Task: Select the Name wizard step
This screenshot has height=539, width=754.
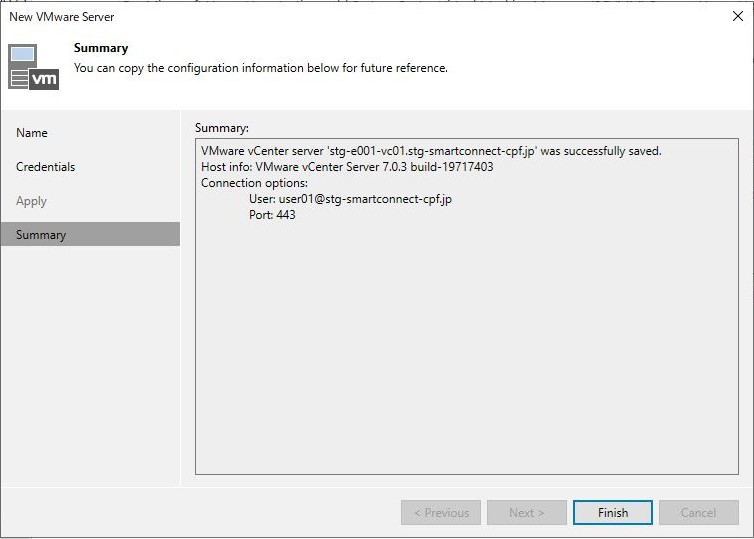Action: pyautogui.click(x=32, y=133)
